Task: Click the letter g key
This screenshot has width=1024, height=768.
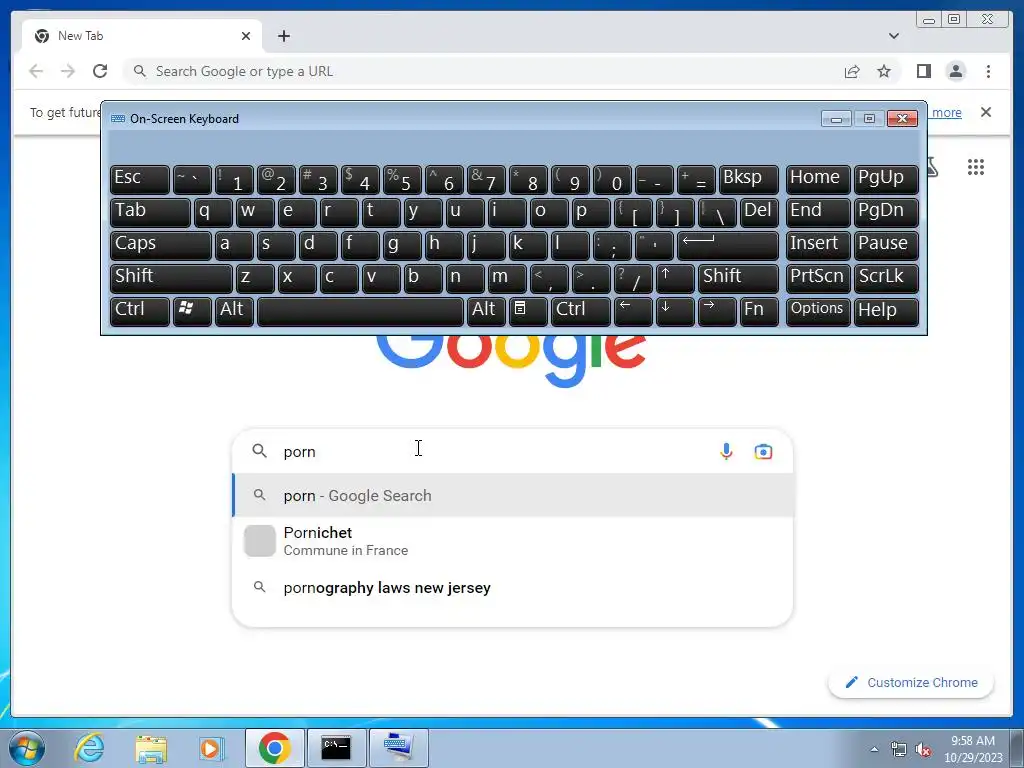Action: tap(402, 246)
